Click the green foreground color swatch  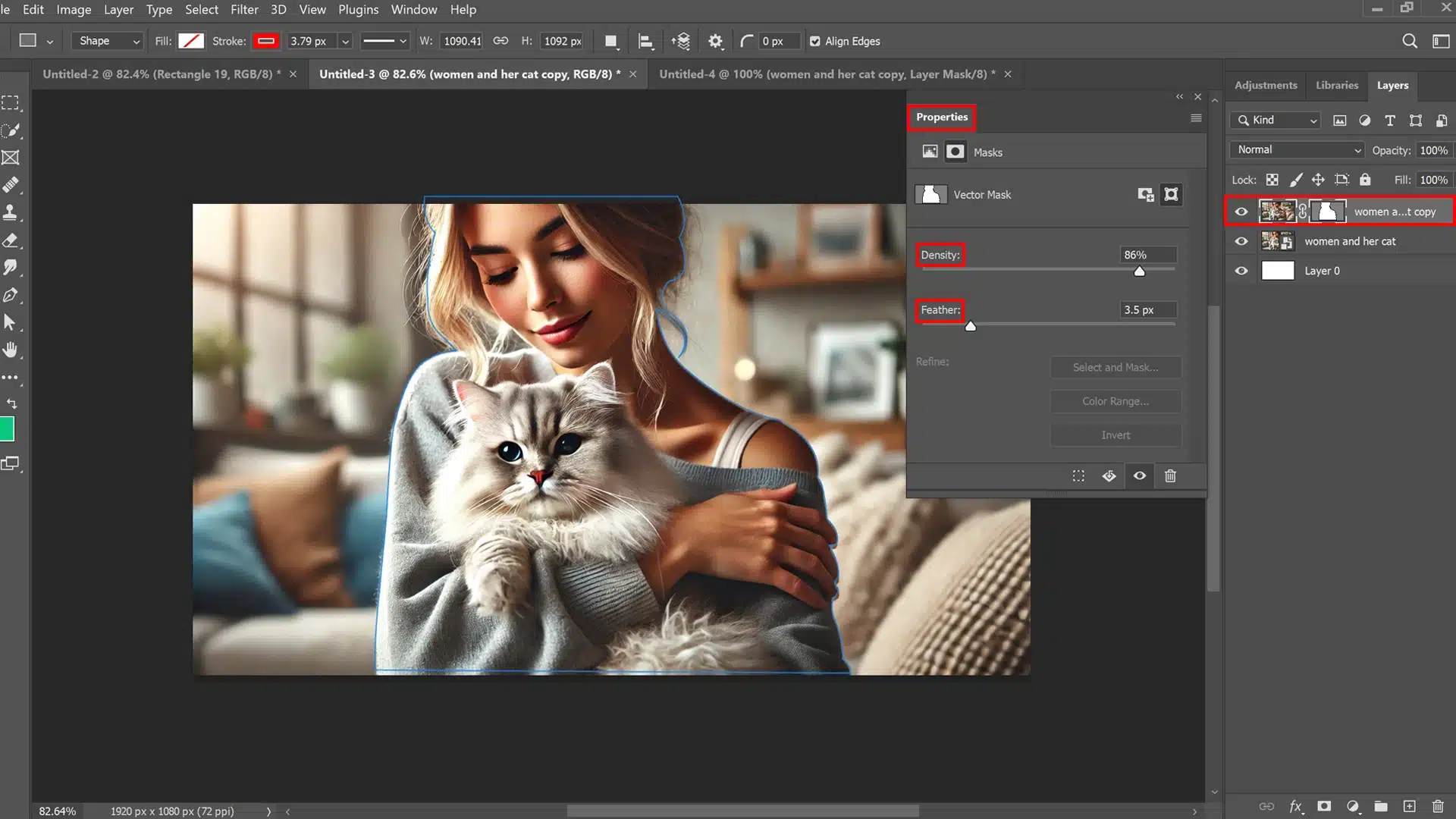tap(7, 429)
